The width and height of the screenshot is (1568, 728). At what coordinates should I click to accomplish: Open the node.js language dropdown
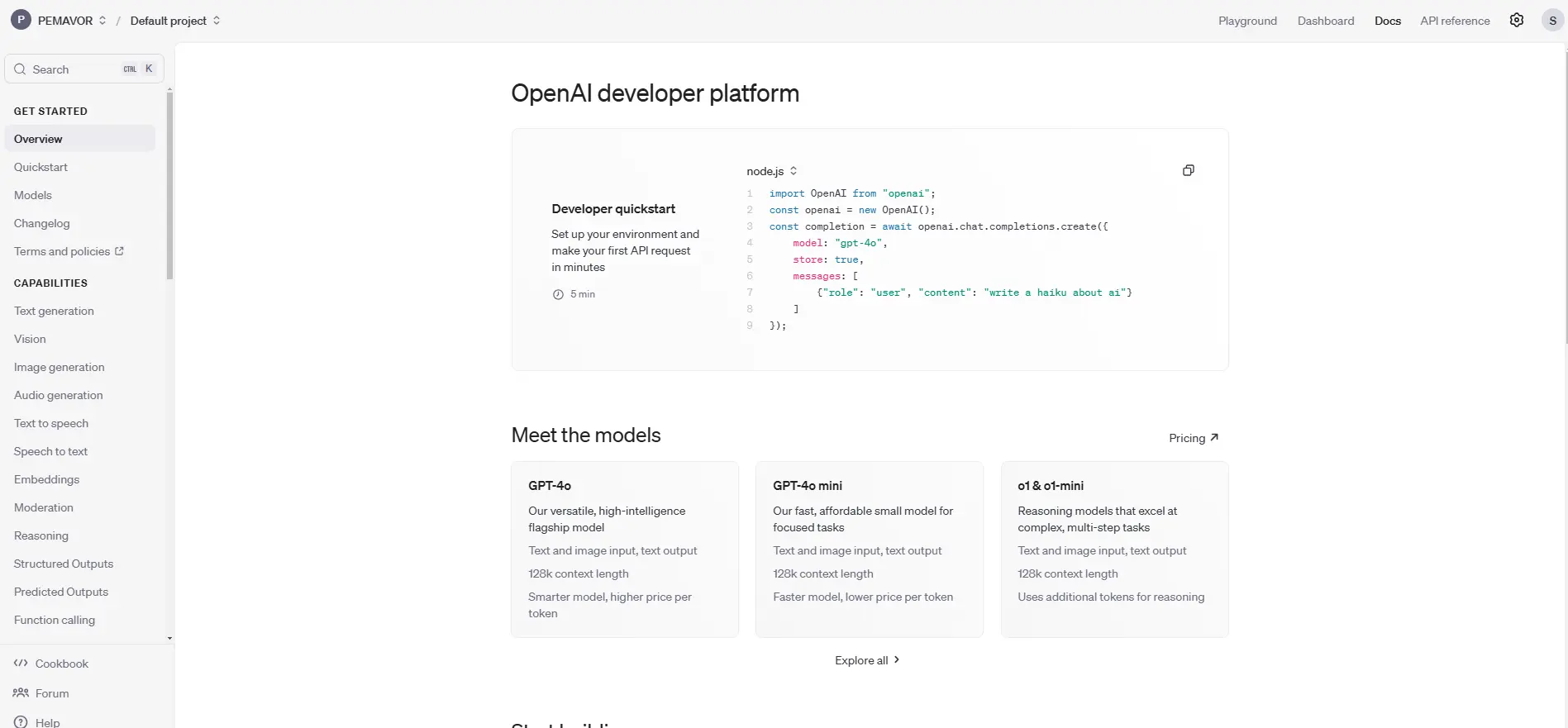coord(771,171)
